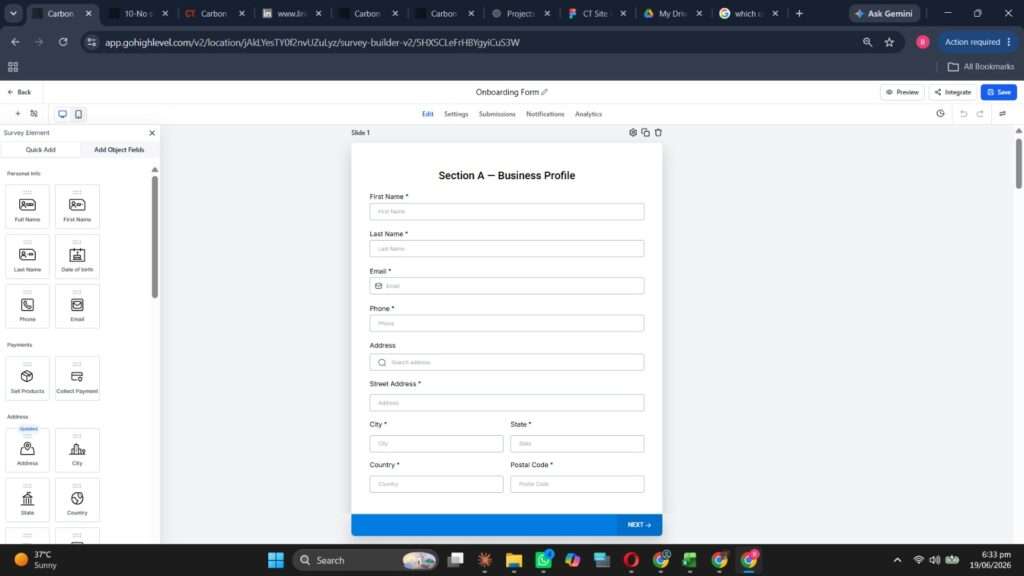Switch to the Quick Add tab
Screen dimensions: 1024x576
[x=40, y=150]
